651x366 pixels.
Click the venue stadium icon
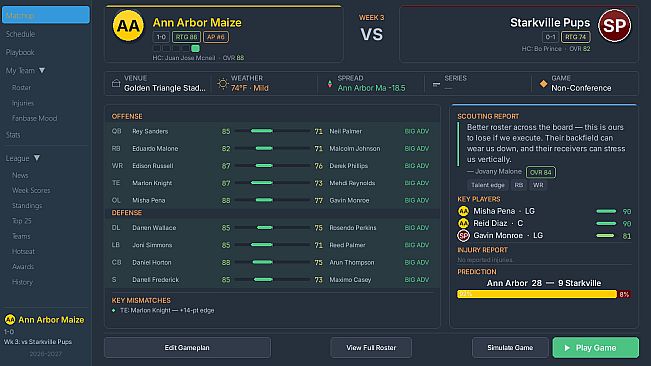(x=116, y=83)
